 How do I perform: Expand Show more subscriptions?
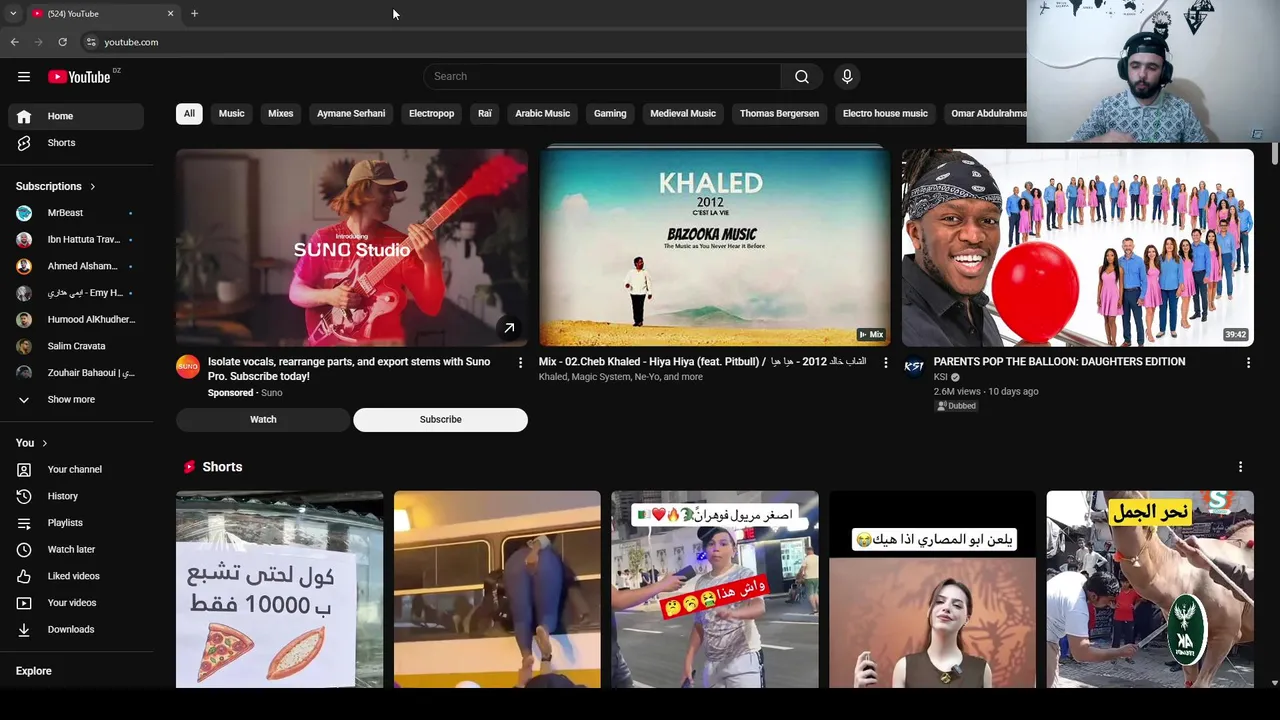tap(76, 400)
